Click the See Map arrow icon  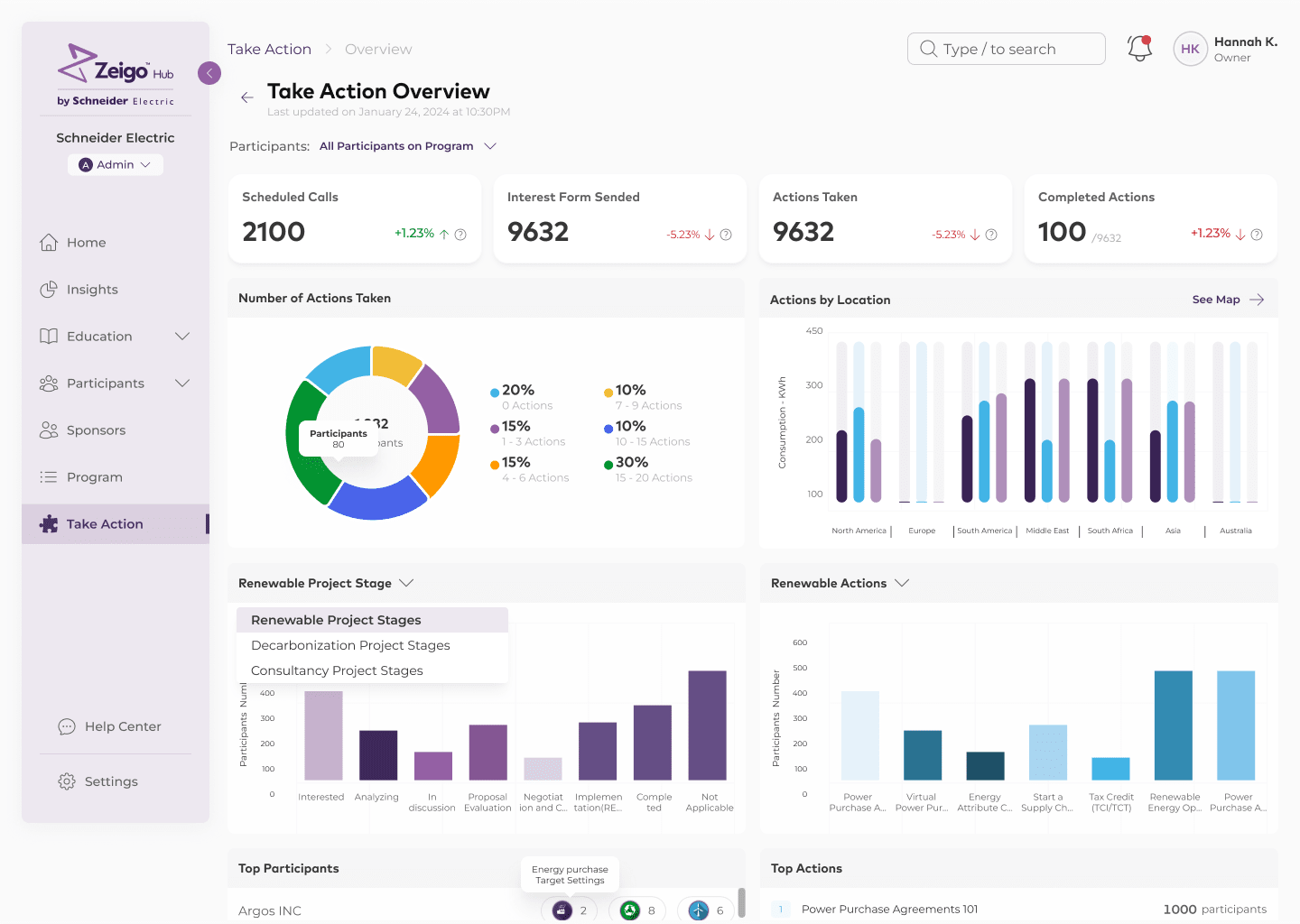pyautogui.click(x=1257, y=300)
